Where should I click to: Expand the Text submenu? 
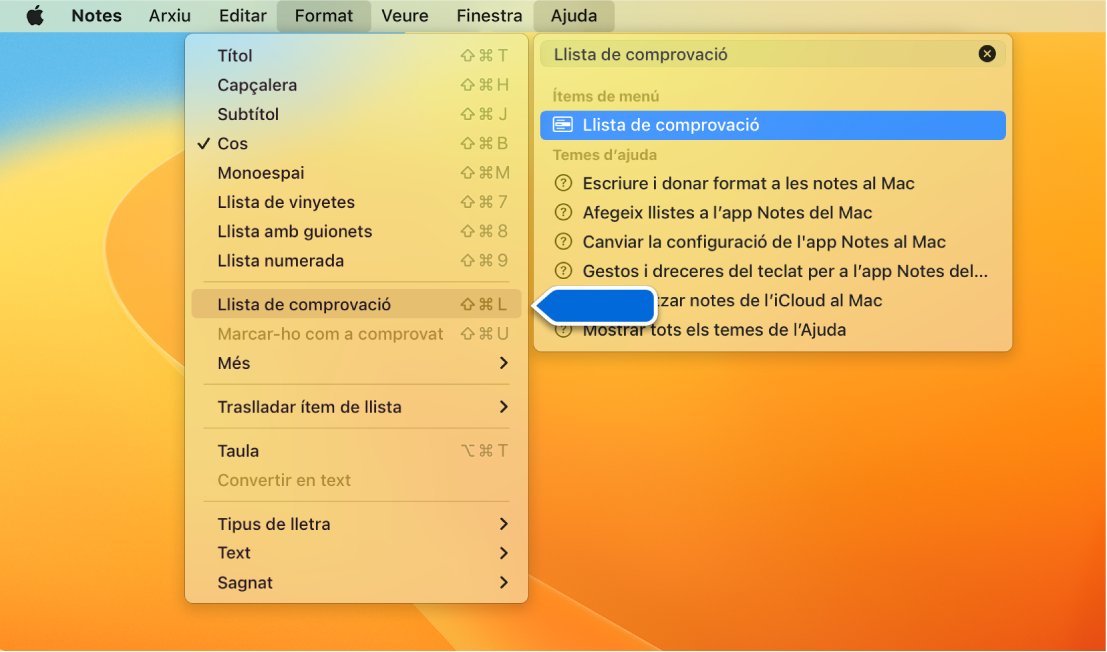pos(357,553)
